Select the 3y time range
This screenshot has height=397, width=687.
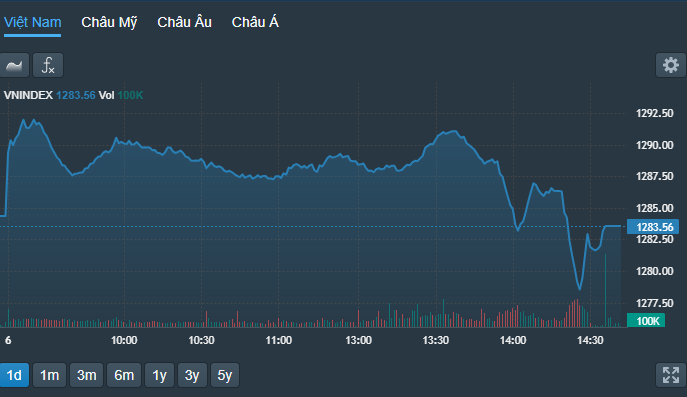pos(192,375)
